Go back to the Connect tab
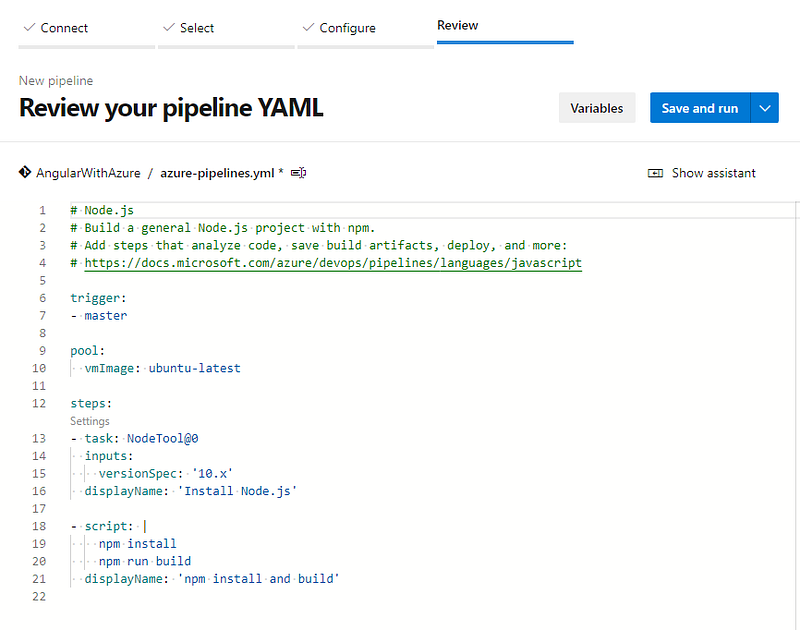 coord(64,28)
